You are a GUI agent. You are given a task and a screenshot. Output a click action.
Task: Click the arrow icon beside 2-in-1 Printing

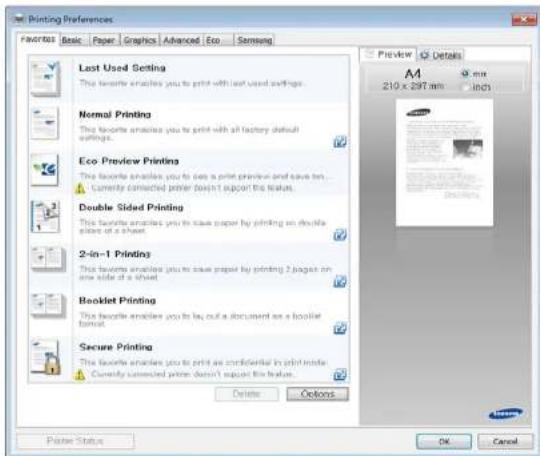(340, 281)
